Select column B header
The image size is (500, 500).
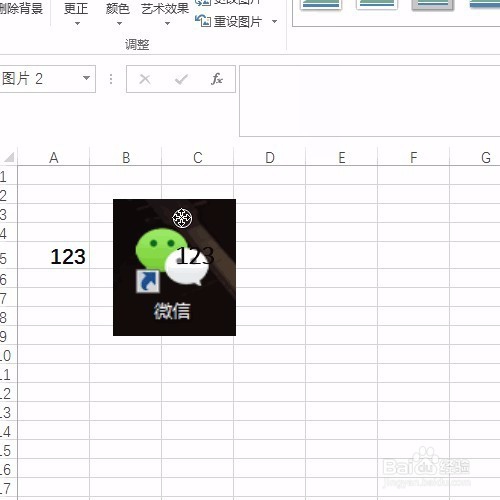(126, 158)
